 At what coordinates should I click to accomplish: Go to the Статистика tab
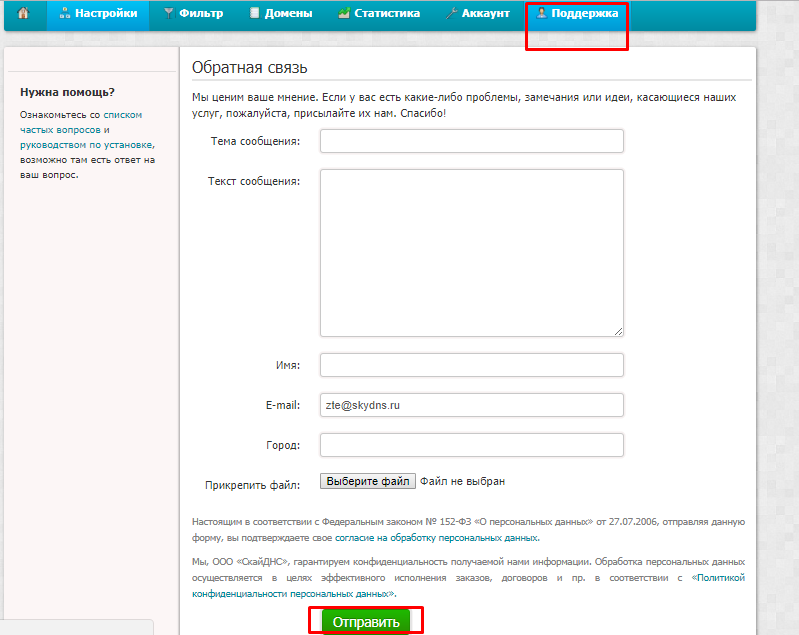click(379, 14)
